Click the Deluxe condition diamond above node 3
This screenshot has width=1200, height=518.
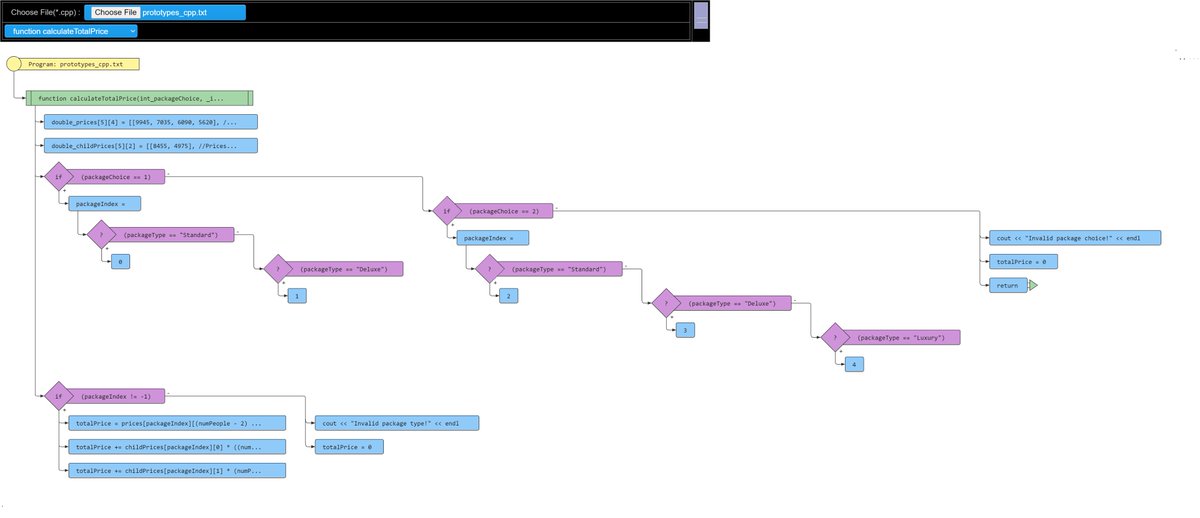(x=666, y=303)
